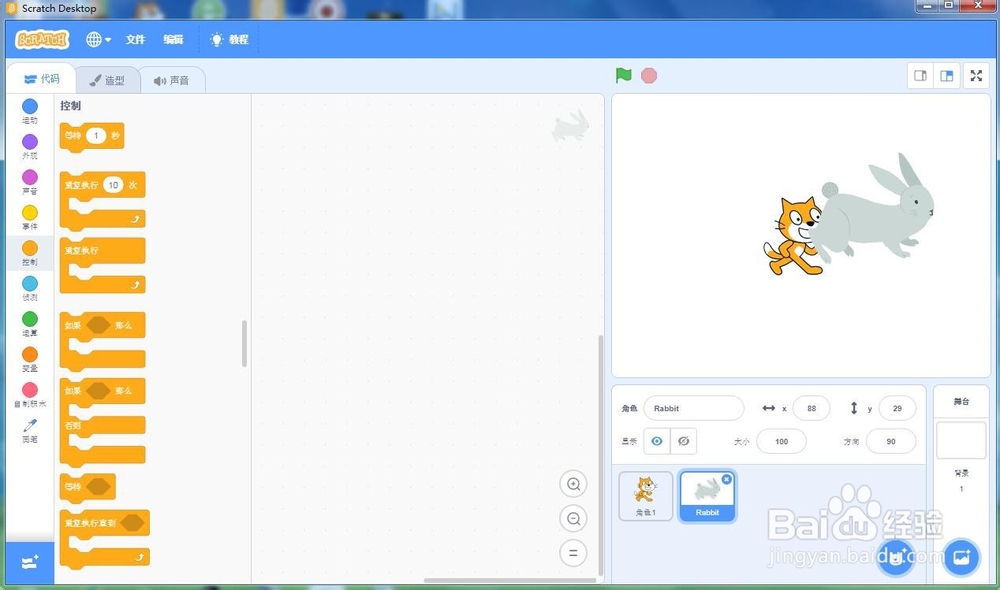Switch to the 代码 (Code) tab
1000x590 pixels.
(x=41, y=79)
